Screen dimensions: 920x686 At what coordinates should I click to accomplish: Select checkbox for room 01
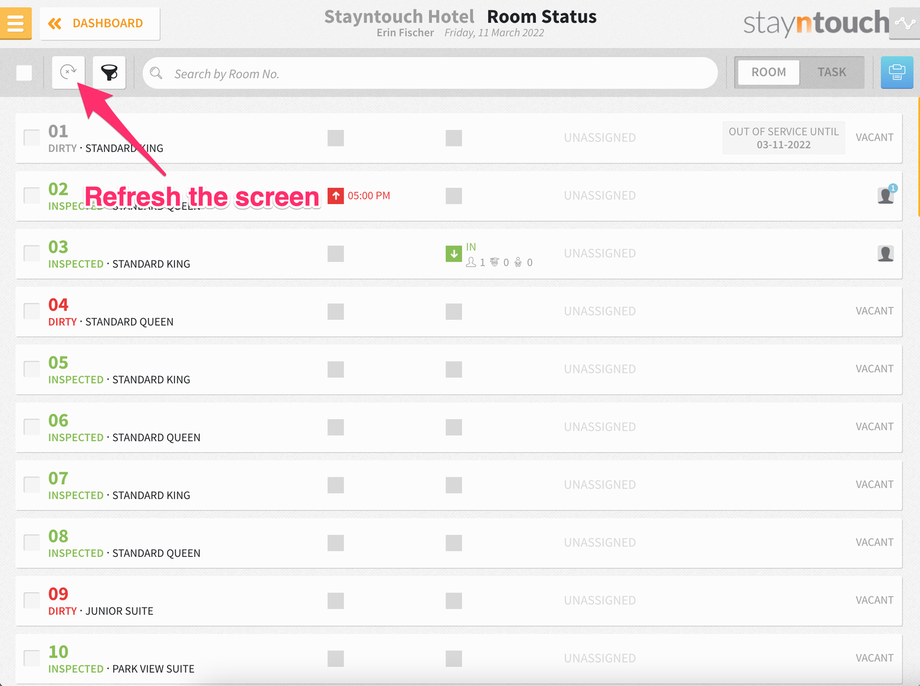(x=31, y=138)
